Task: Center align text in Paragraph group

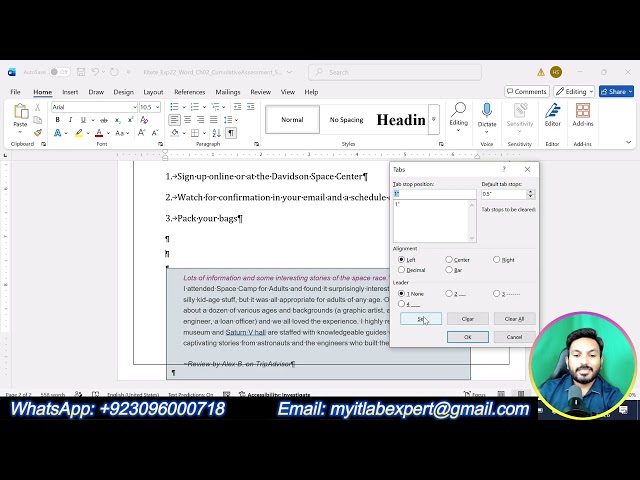Action: click(x=187, y=120)
